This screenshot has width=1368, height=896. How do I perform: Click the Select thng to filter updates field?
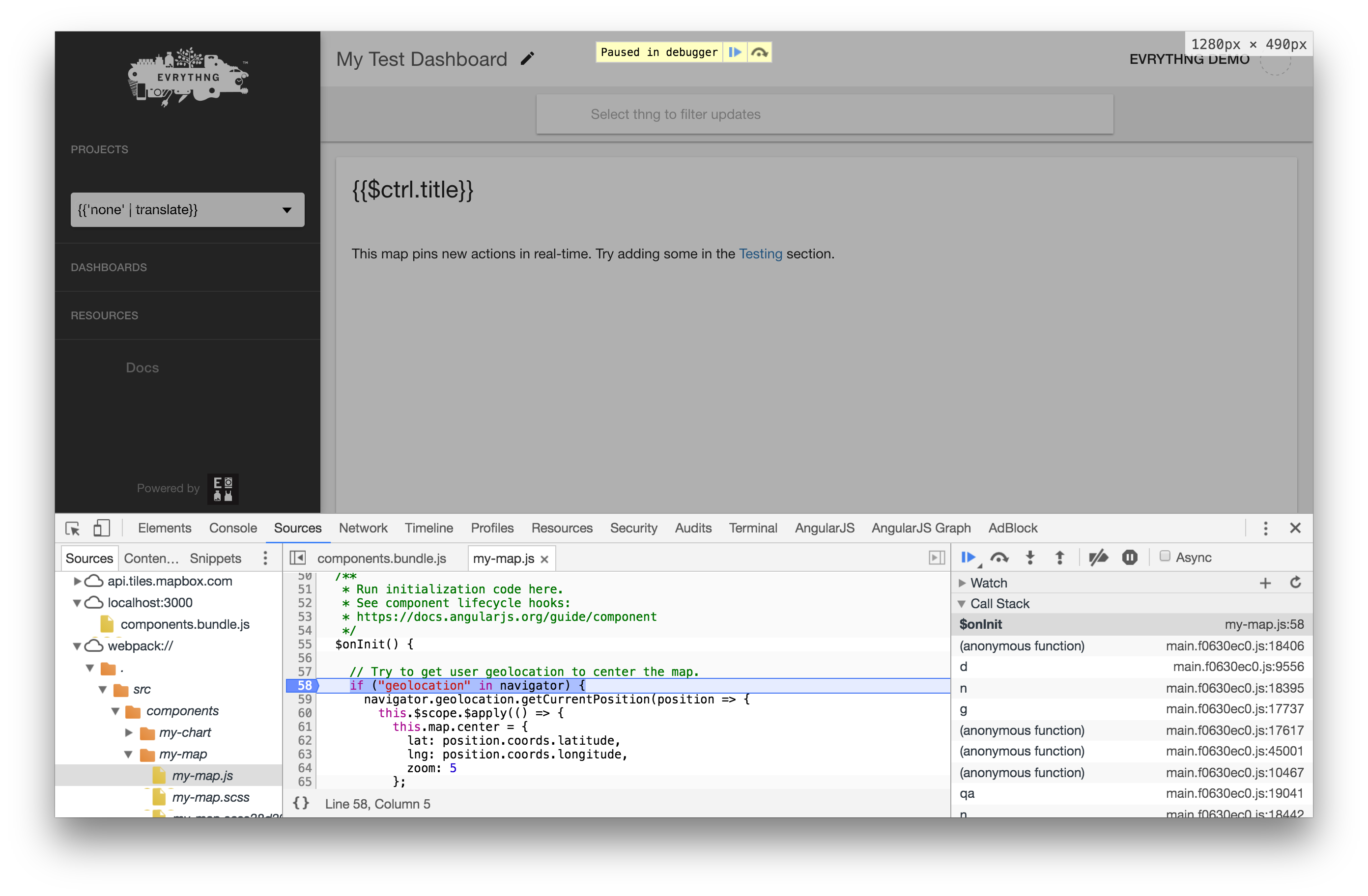coord(824,114)
